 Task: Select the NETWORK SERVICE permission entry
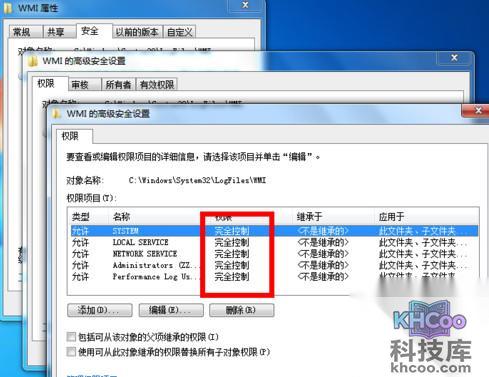point(274,254)
